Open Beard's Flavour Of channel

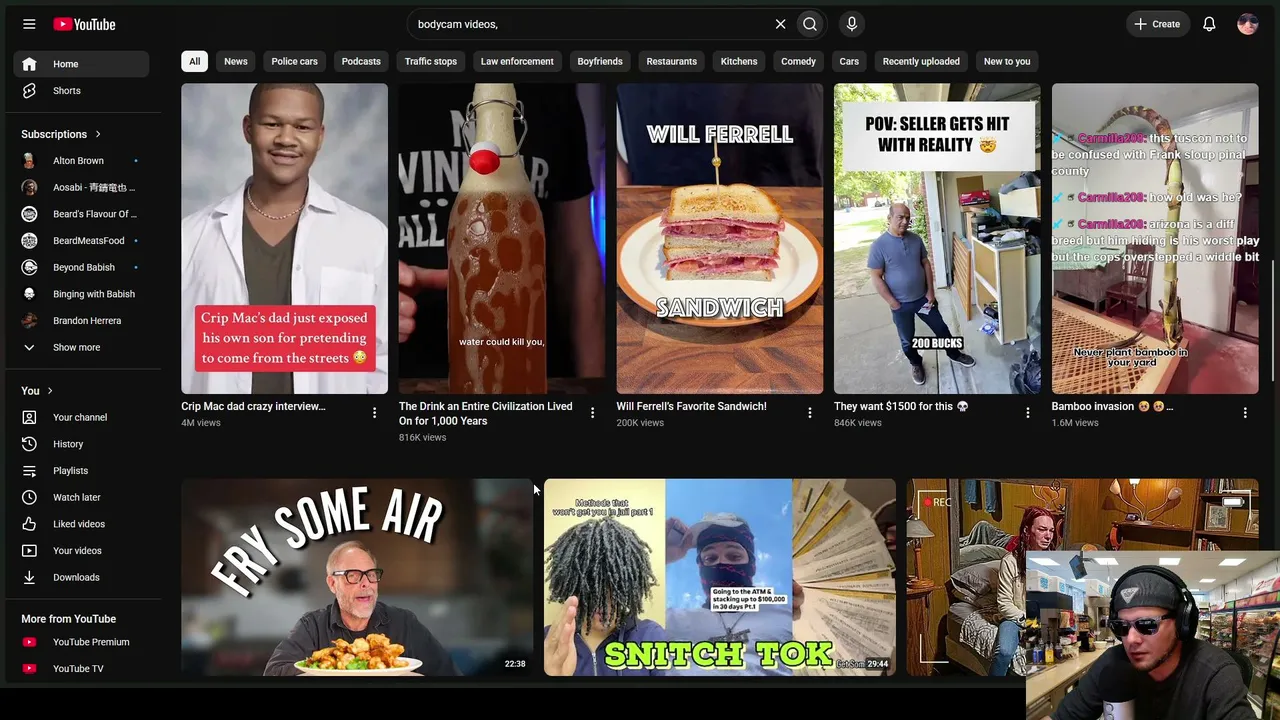point(81,214)
